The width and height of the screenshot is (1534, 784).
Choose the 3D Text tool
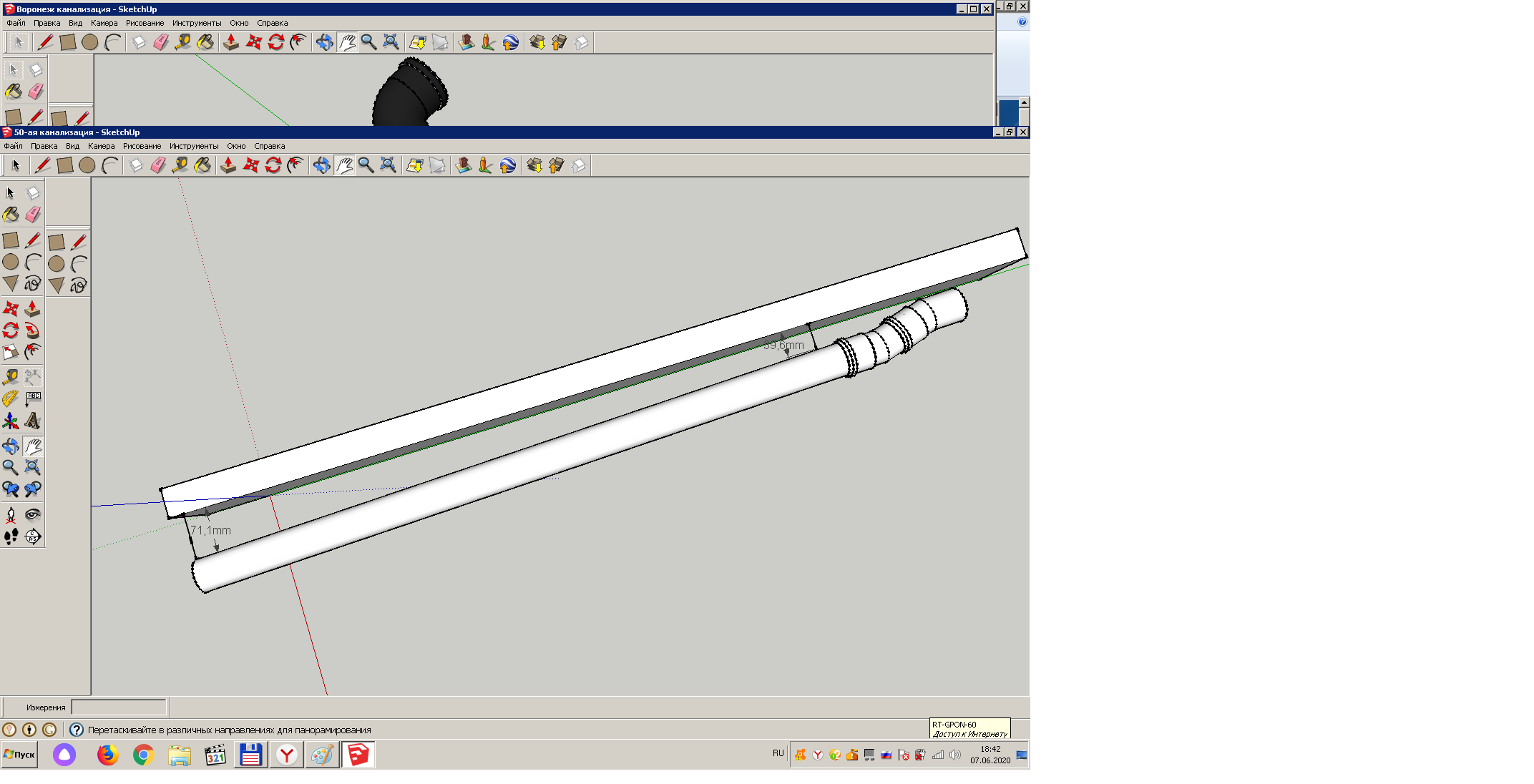[x=32, y=421]
